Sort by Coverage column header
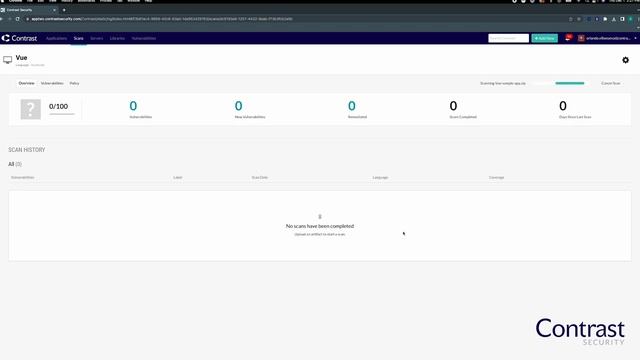This screenshot has height=360, width=640. coord(496,178)
